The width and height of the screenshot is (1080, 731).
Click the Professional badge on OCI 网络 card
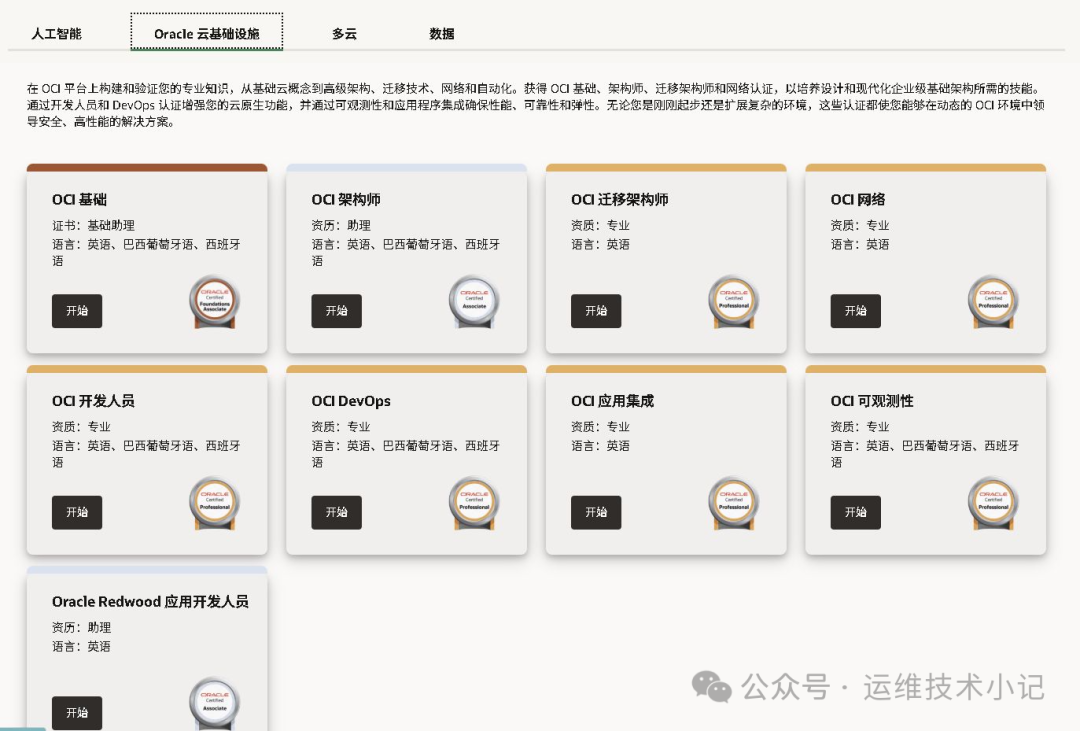click(x=994, y=302)
